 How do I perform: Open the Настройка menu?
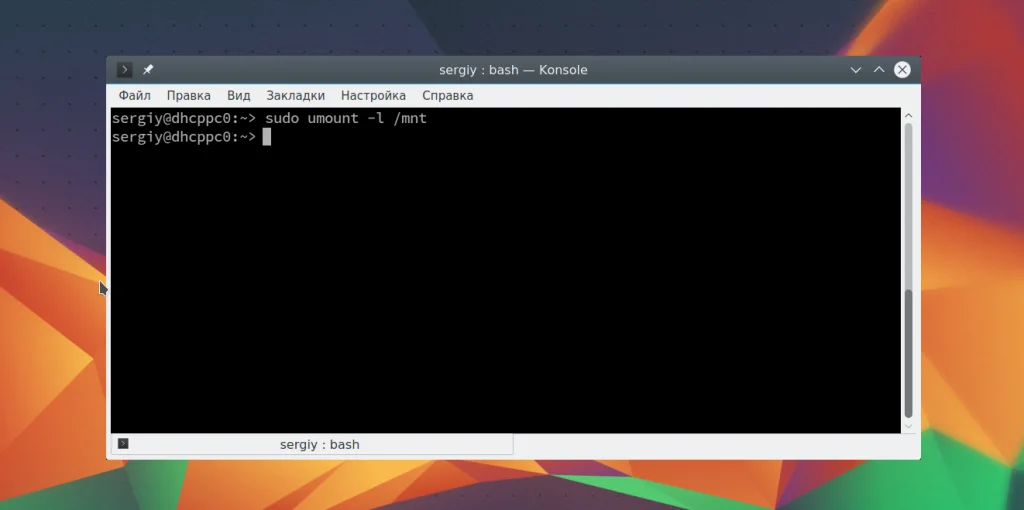tap(373, 95)
